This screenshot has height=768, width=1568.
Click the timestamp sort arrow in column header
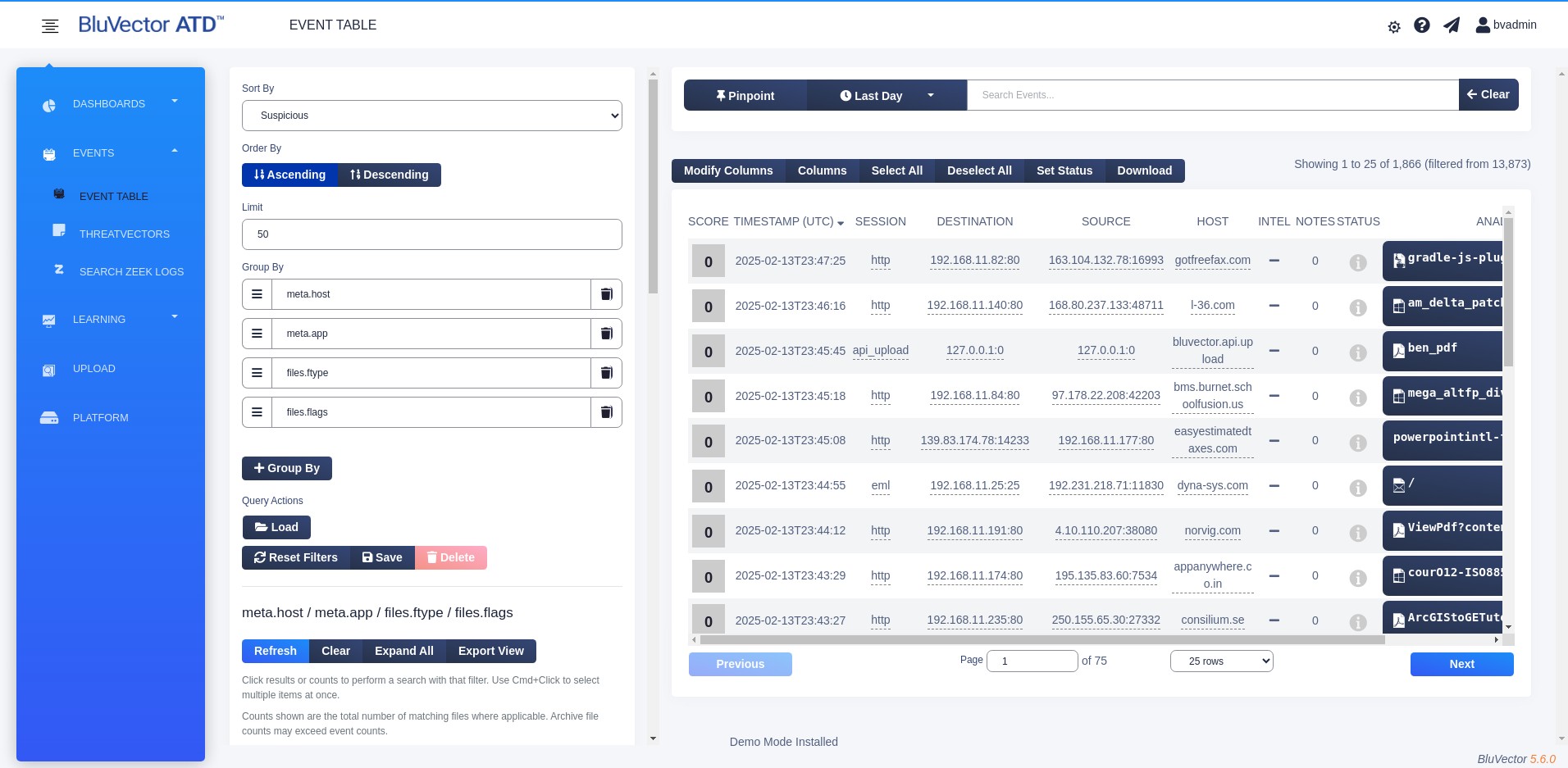point(841,223)
